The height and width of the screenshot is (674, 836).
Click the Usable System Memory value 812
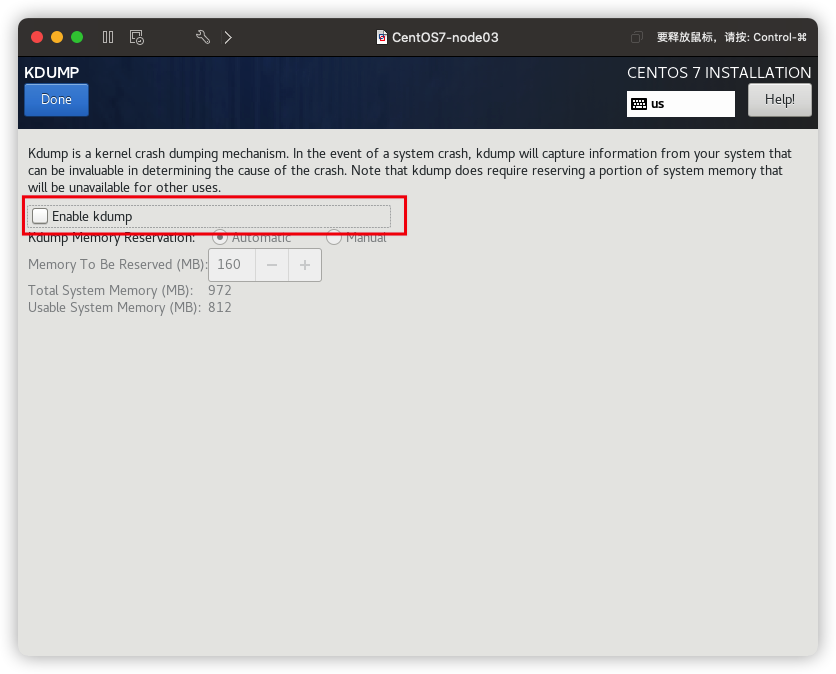[x=220, y=308]
